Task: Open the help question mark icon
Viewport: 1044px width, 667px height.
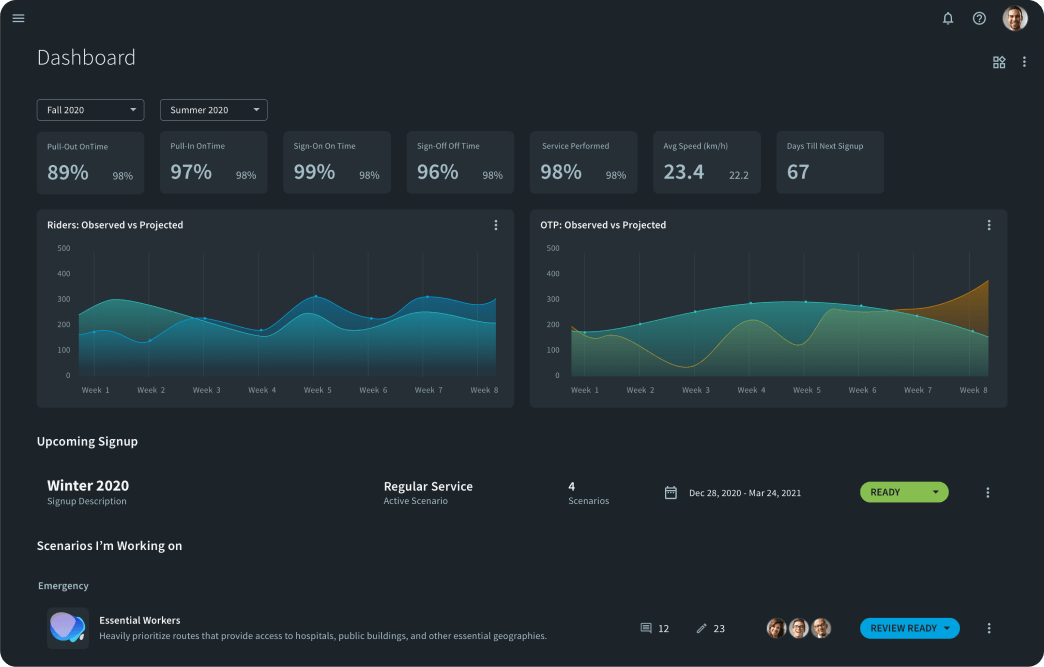Action: click(x=979, y=18)
